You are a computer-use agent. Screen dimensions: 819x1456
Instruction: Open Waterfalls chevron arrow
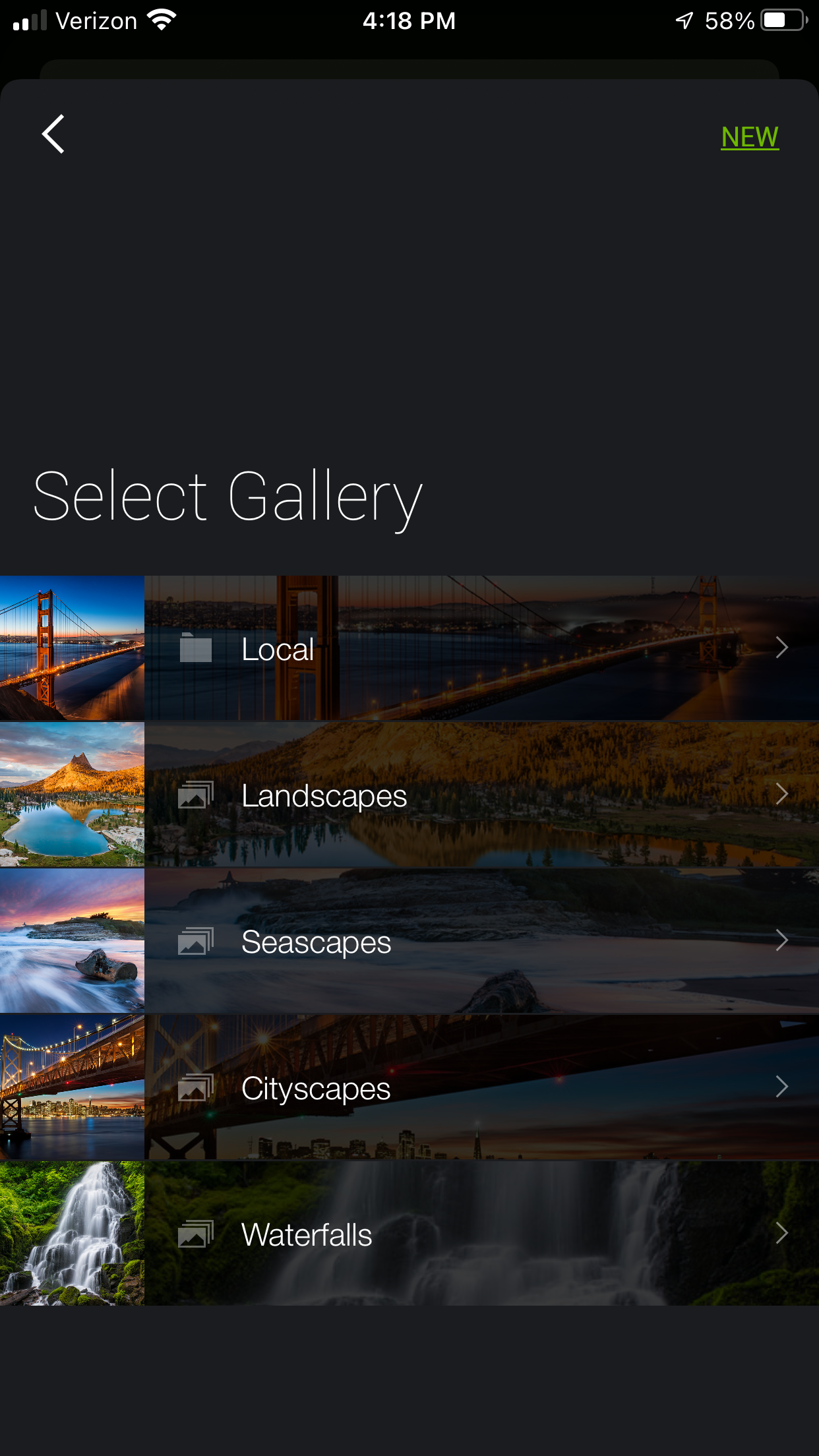782,1233
